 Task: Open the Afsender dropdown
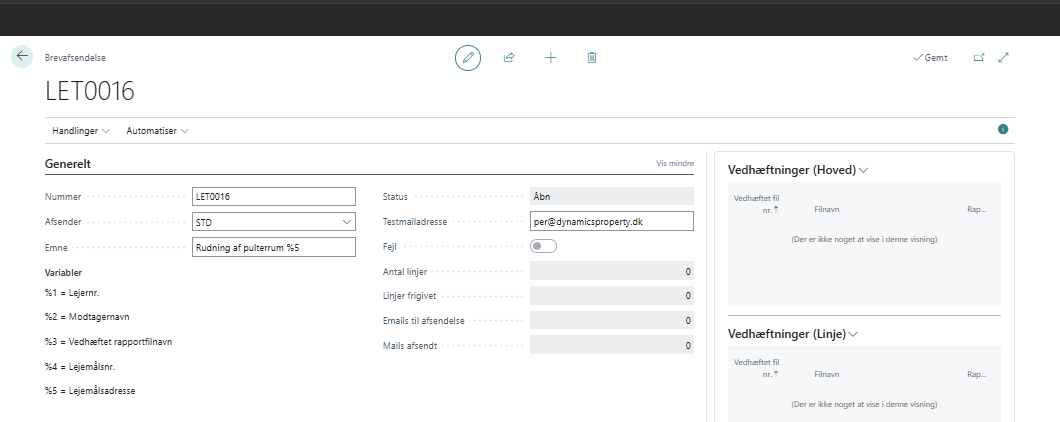point(346,222)
